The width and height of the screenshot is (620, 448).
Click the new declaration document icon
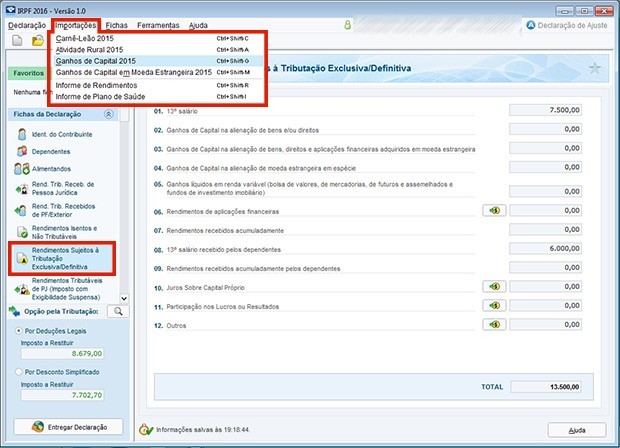point(17,40)
